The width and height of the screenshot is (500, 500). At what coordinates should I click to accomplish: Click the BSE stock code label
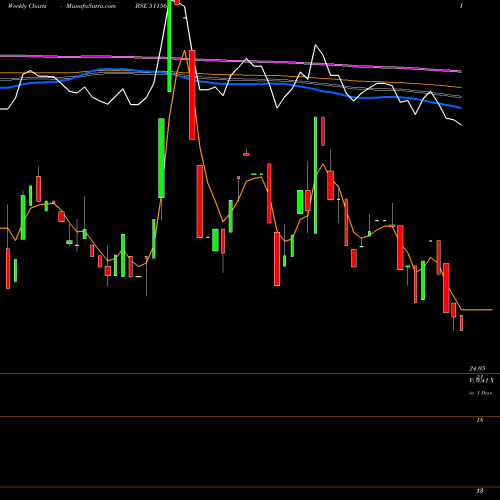[x=151, y=6]
